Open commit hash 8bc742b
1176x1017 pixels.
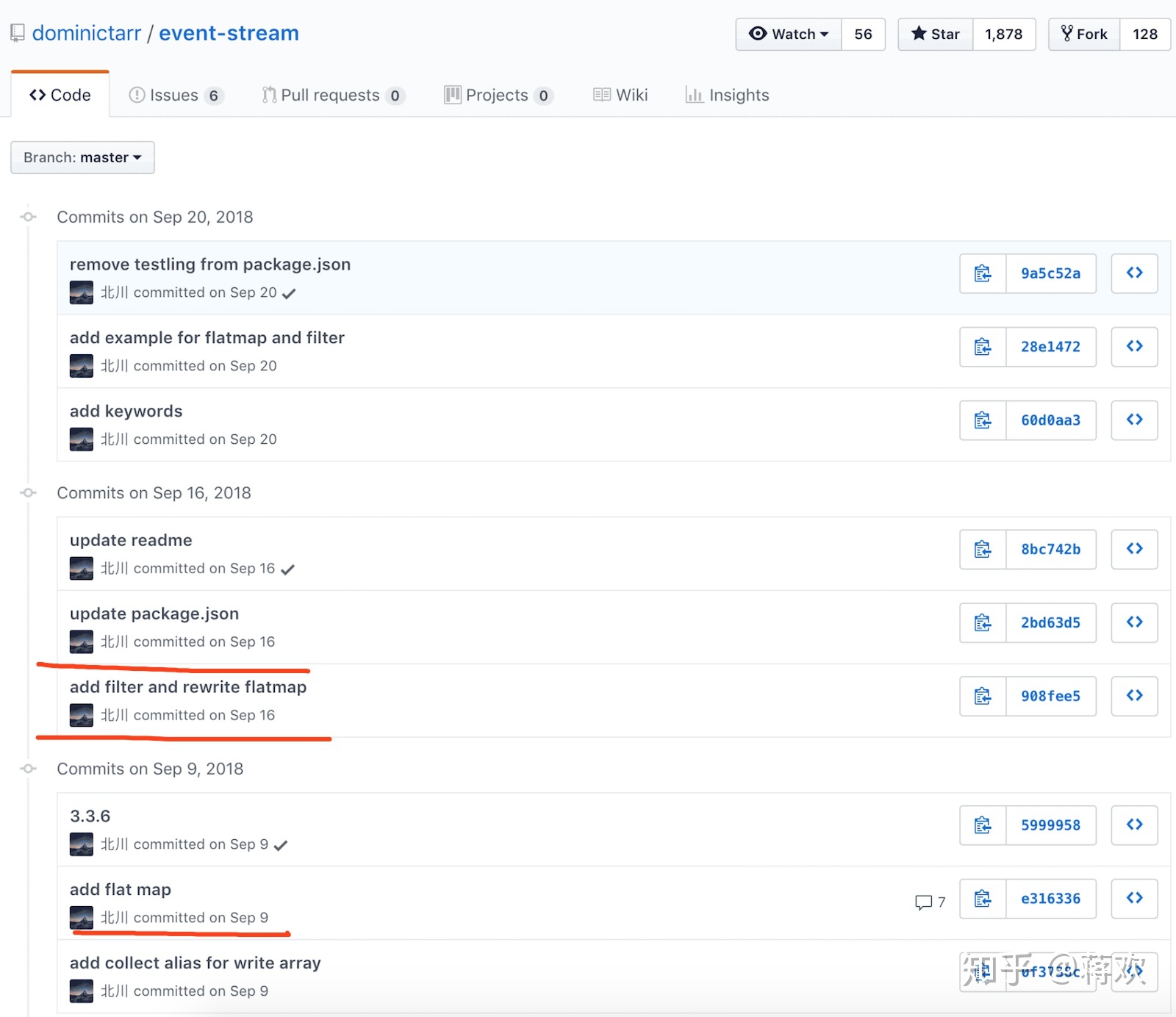coord(1051,549)
